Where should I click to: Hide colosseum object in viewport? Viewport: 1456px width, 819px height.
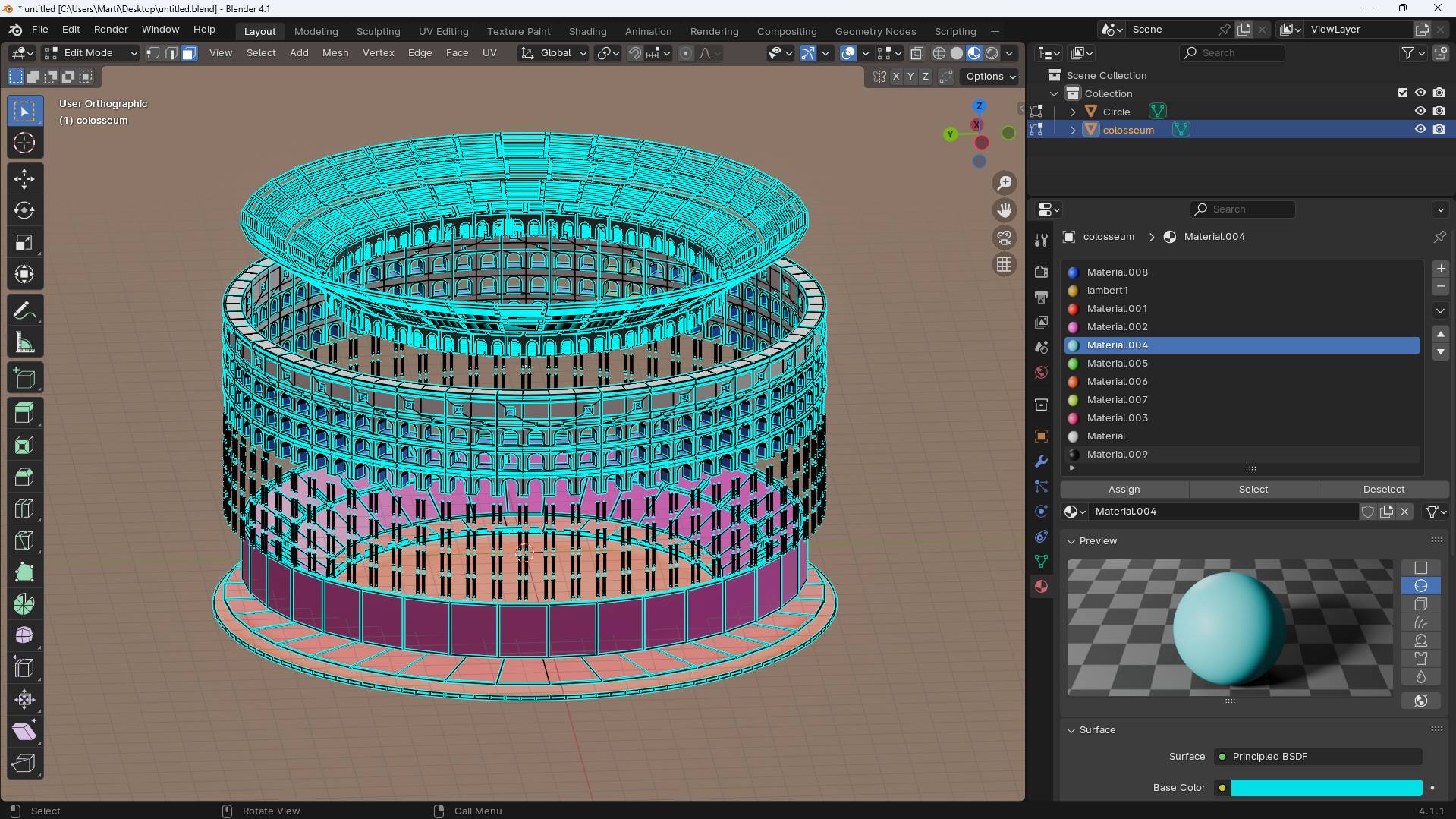(1420, 129)
